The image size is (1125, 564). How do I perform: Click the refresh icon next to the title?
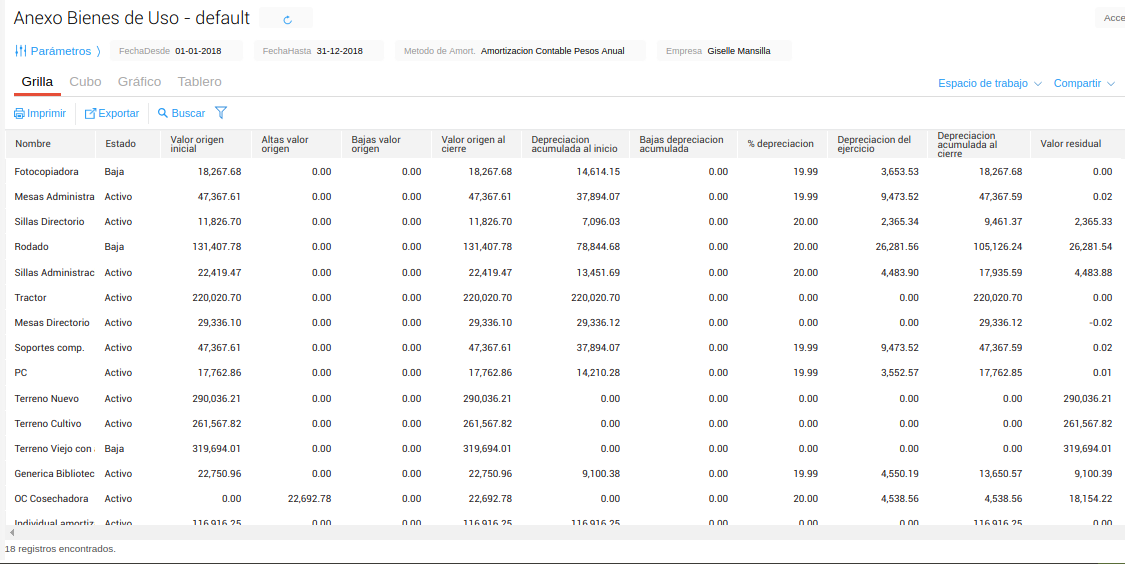pyautogui.click(x=288, y=19)
